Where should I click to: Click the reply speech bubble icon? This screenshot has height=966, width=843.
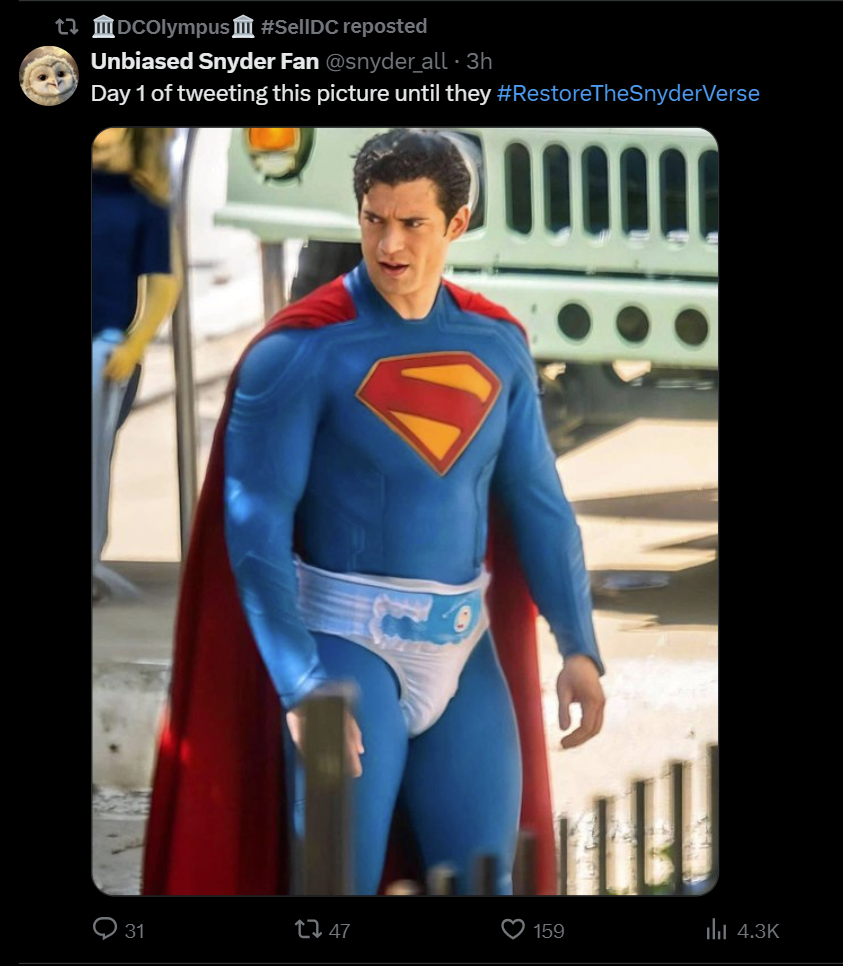(105, 928)
